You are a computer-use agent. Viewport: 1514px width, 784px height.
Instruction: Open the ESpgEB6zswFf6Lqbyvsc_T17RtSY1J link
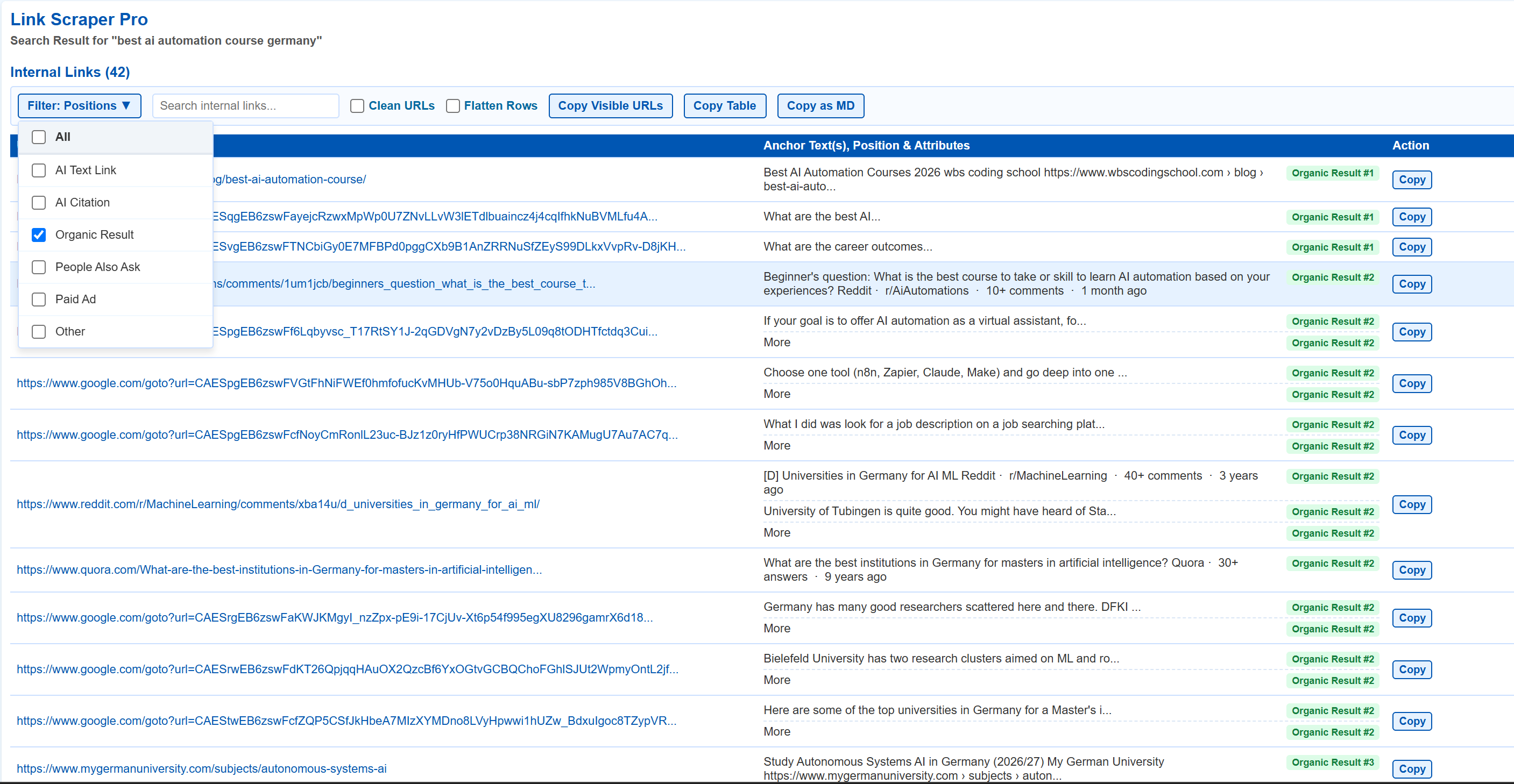pos(435,332)
